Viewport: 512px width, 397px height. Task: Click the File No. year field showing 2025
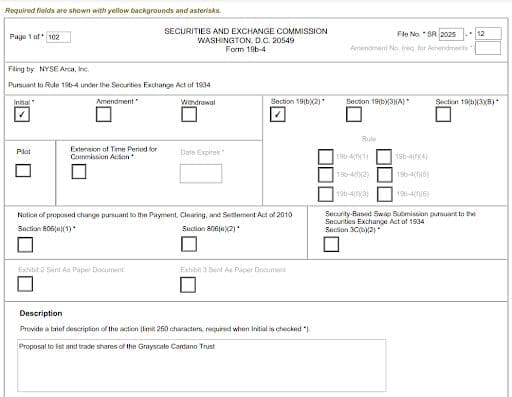click(451, 34)
